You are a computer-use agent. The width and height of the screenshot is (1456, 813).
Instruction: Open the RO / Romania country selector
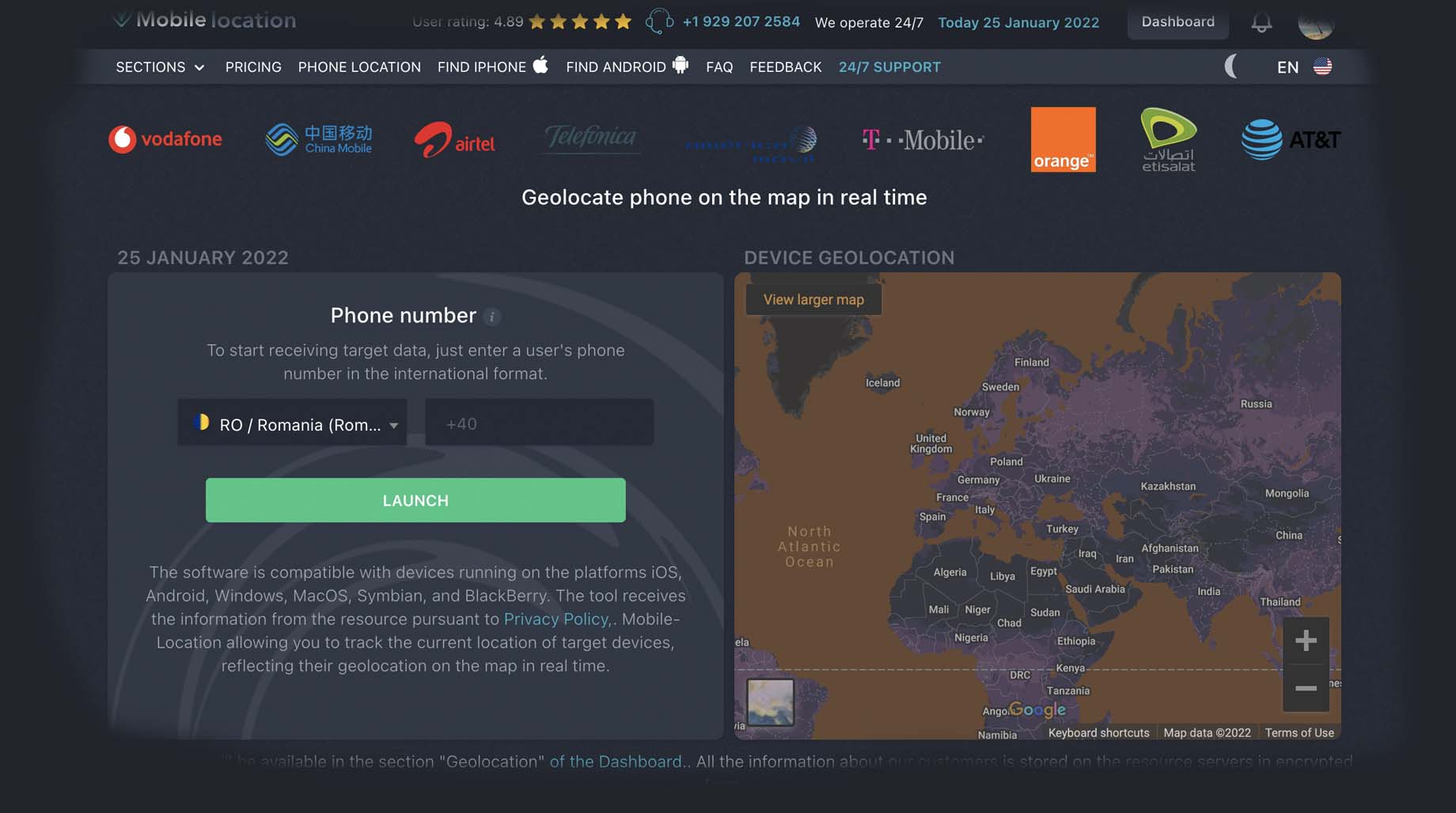tap(292, 424)
